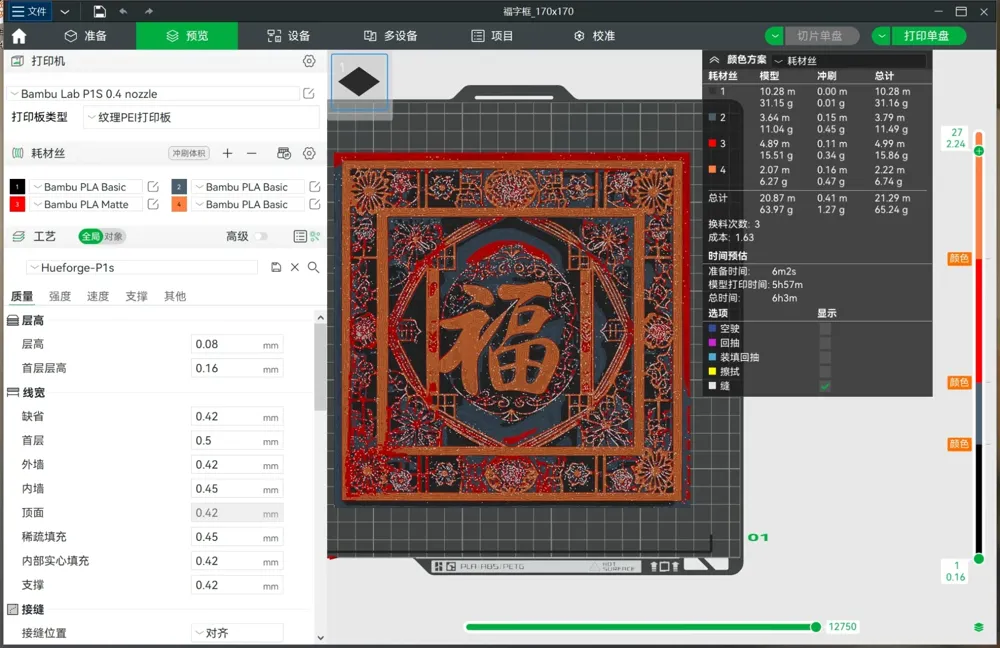Image resolution: width=1000 pixels, height=648 pixels.
Task: Switch to the 项目 tab
Action: (492, 36)
